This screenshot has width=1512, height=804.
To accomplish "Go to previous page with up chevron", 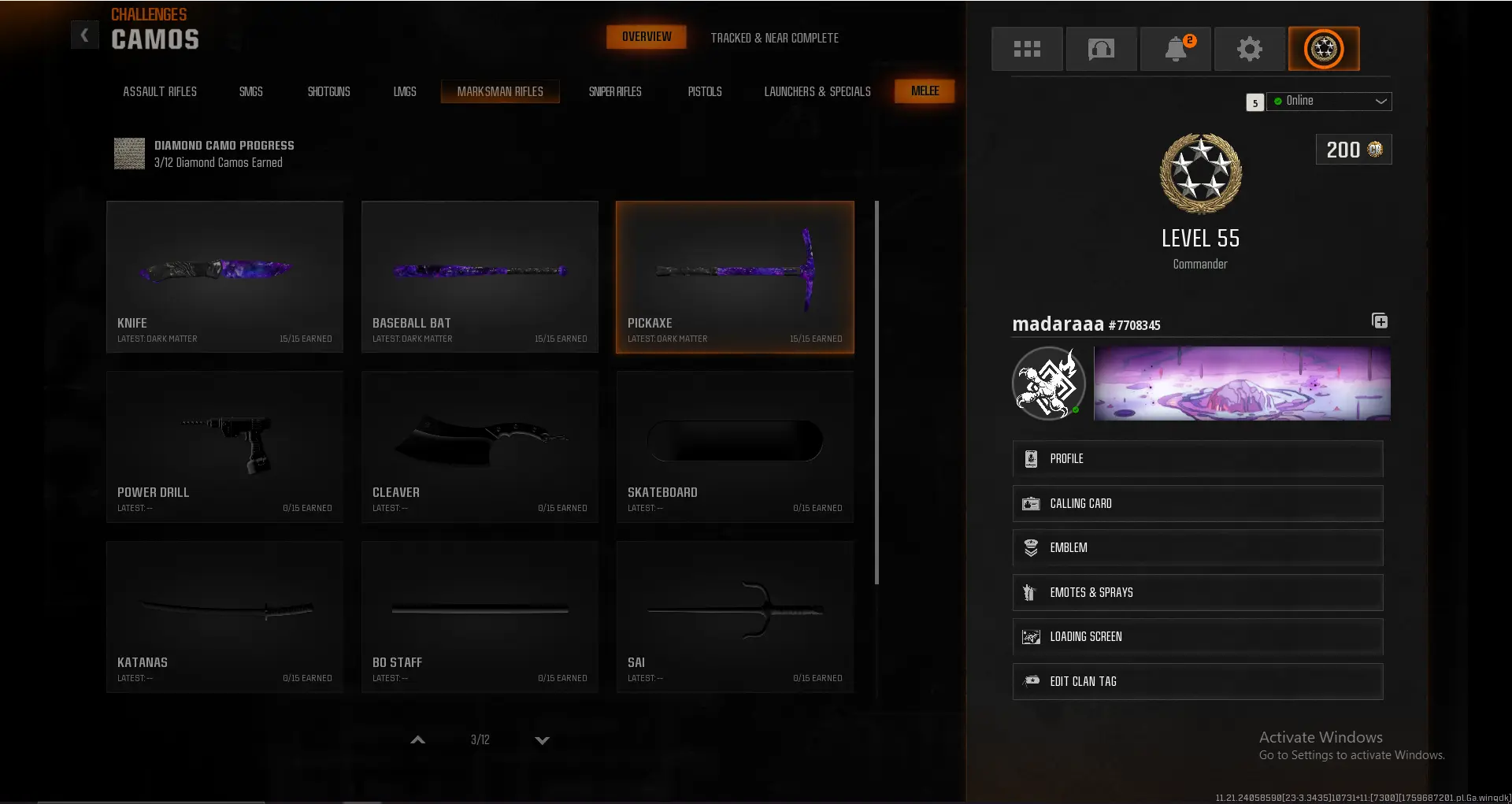I will tap(418, 740).
